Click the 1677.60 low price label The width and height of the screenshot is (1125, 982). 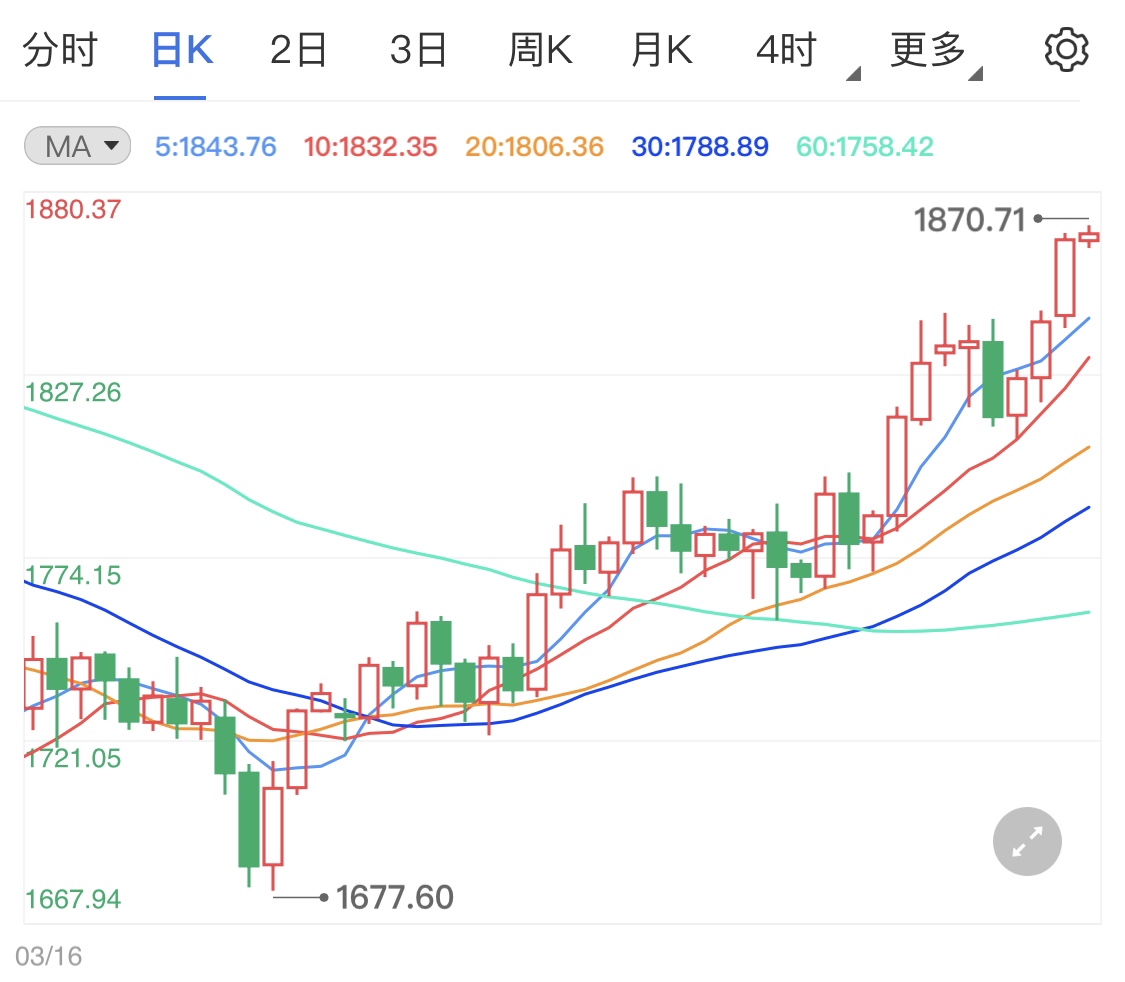click(x=395, y=897)
